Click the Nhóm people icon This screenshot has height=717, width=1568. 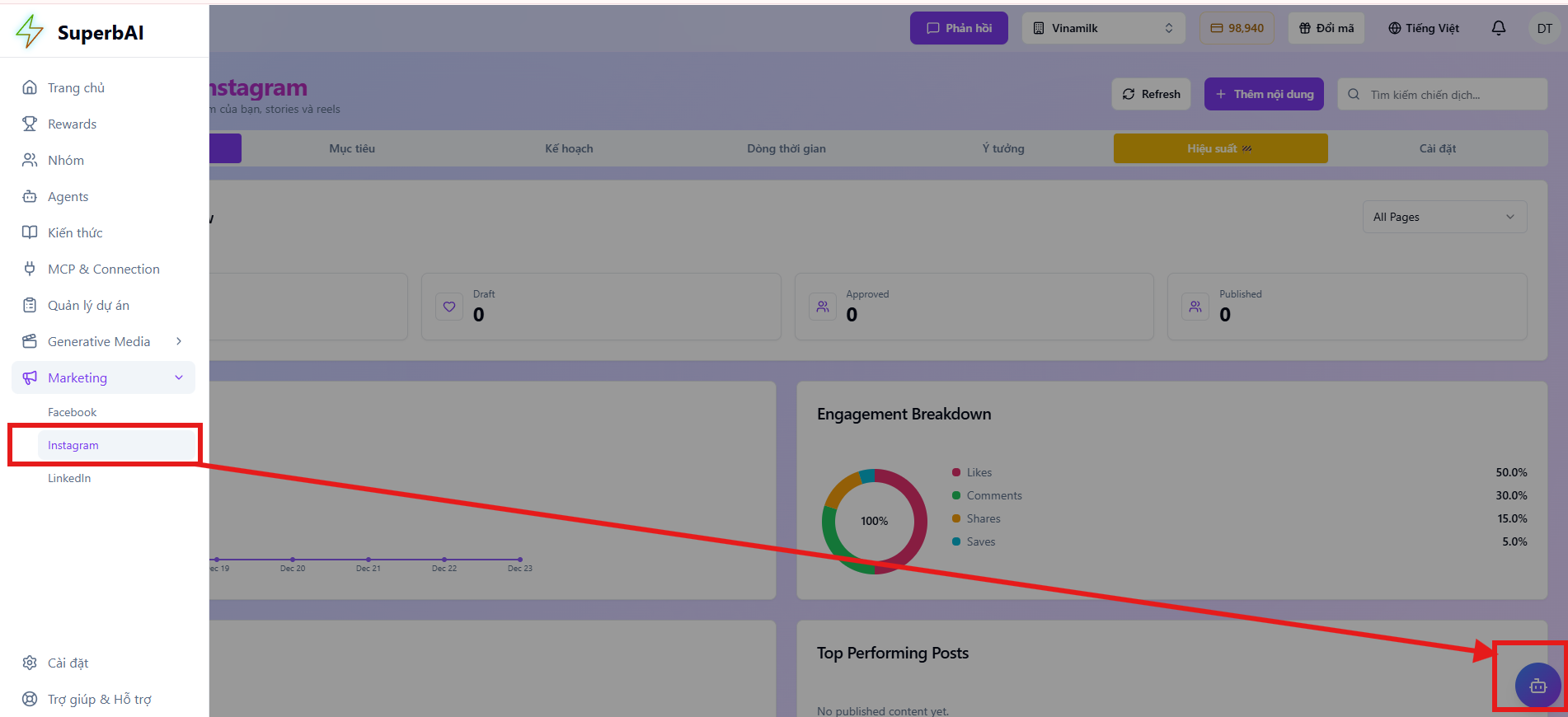coord(30,160)
